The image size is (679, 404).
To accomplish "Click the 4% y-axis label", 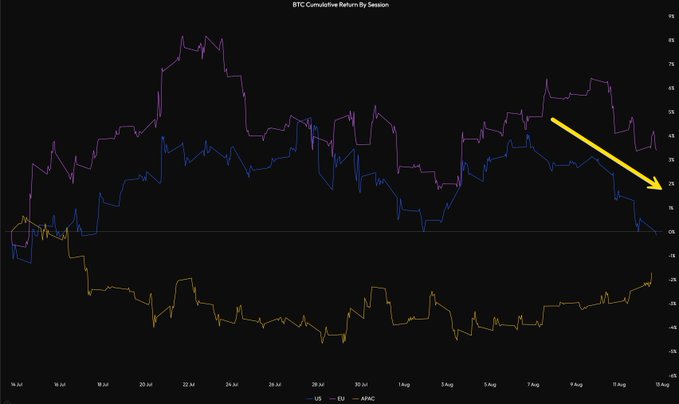I will 671,136.
